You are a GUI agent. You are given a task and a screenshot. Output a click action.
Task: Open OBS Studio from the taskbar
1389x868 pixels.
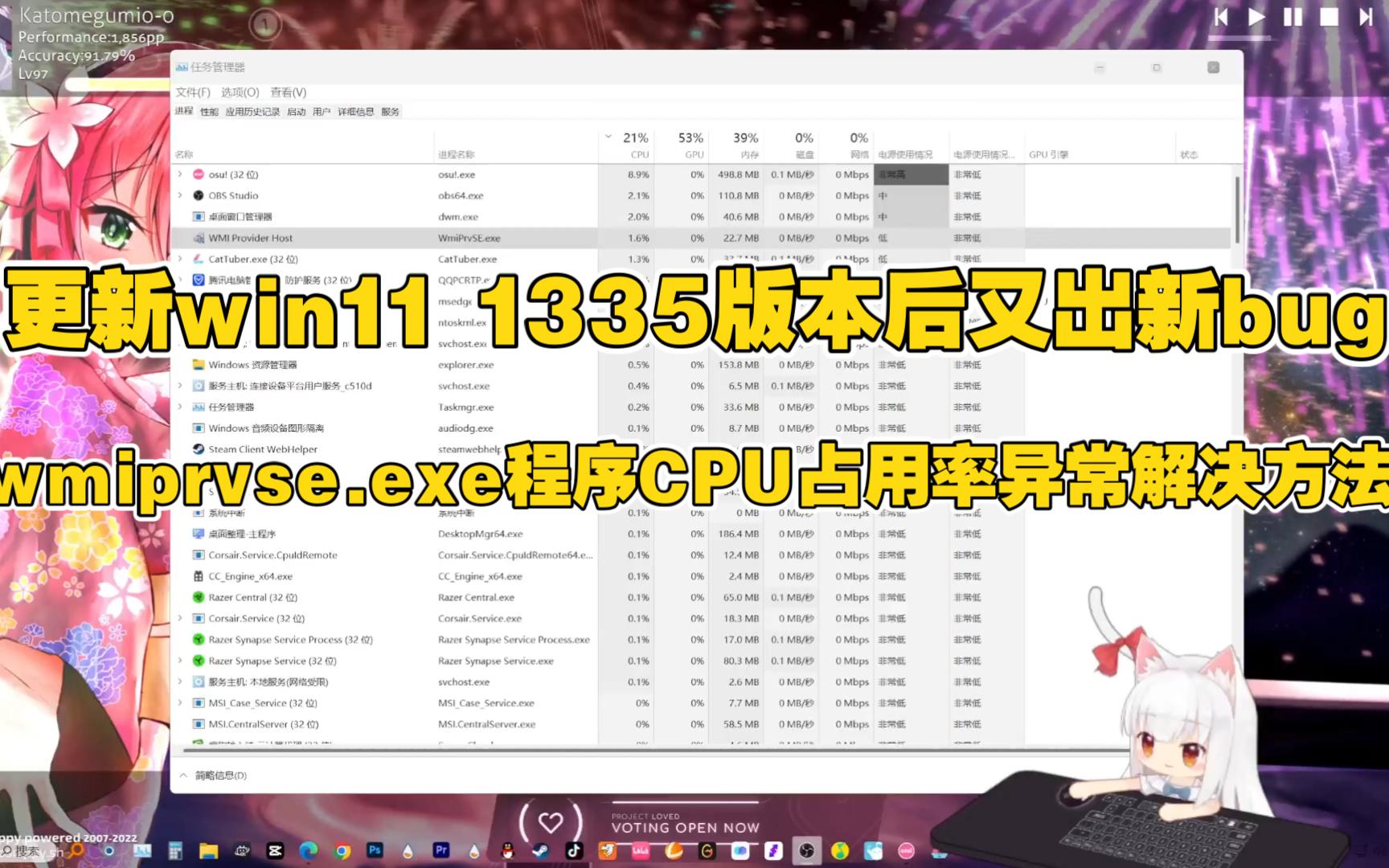point(807,850)
